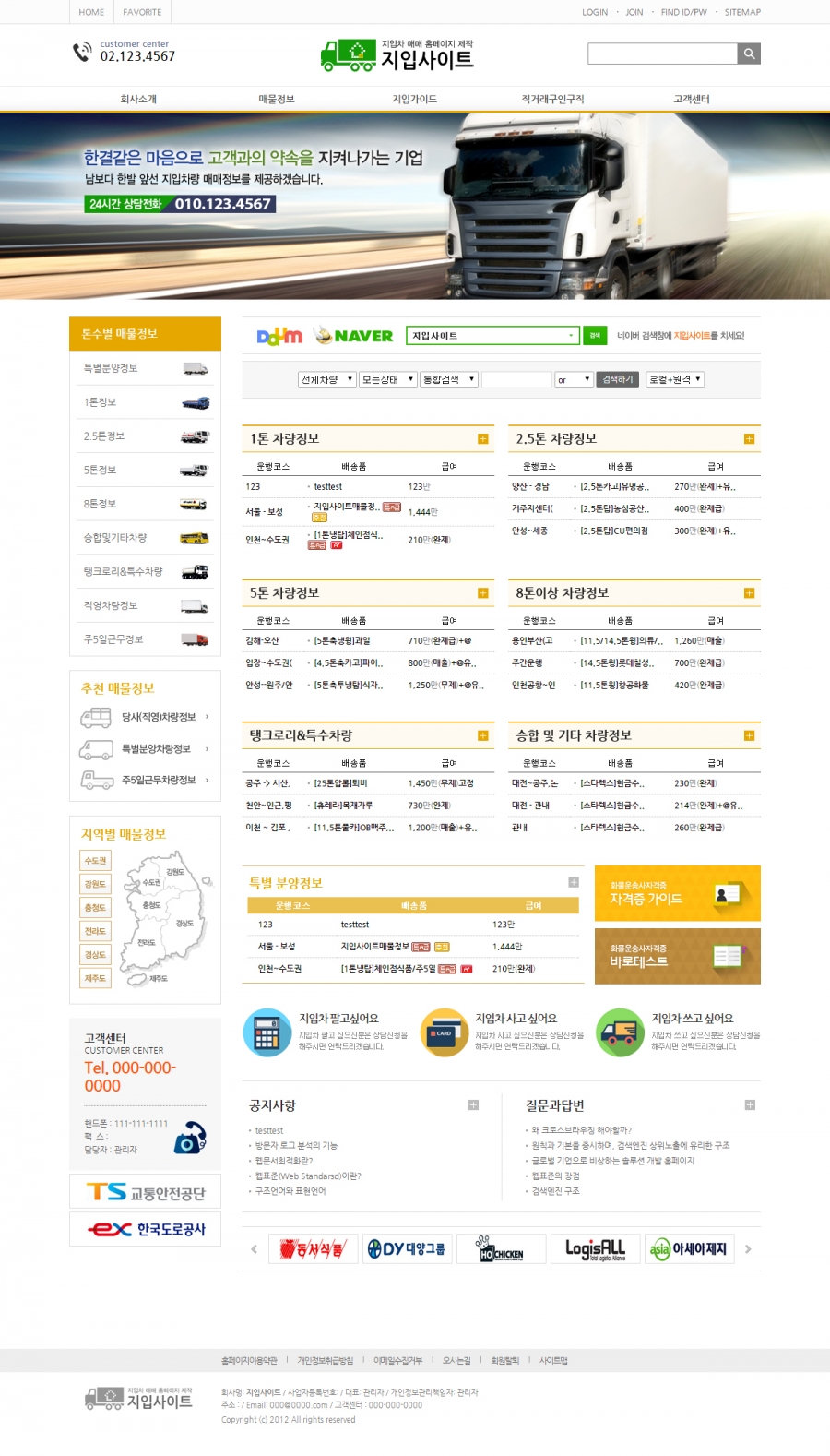Click the 지입차 쓰고 싶어요 truck icon
Viewport: 830px width, 1456px height.
[x=619, y=1032]
